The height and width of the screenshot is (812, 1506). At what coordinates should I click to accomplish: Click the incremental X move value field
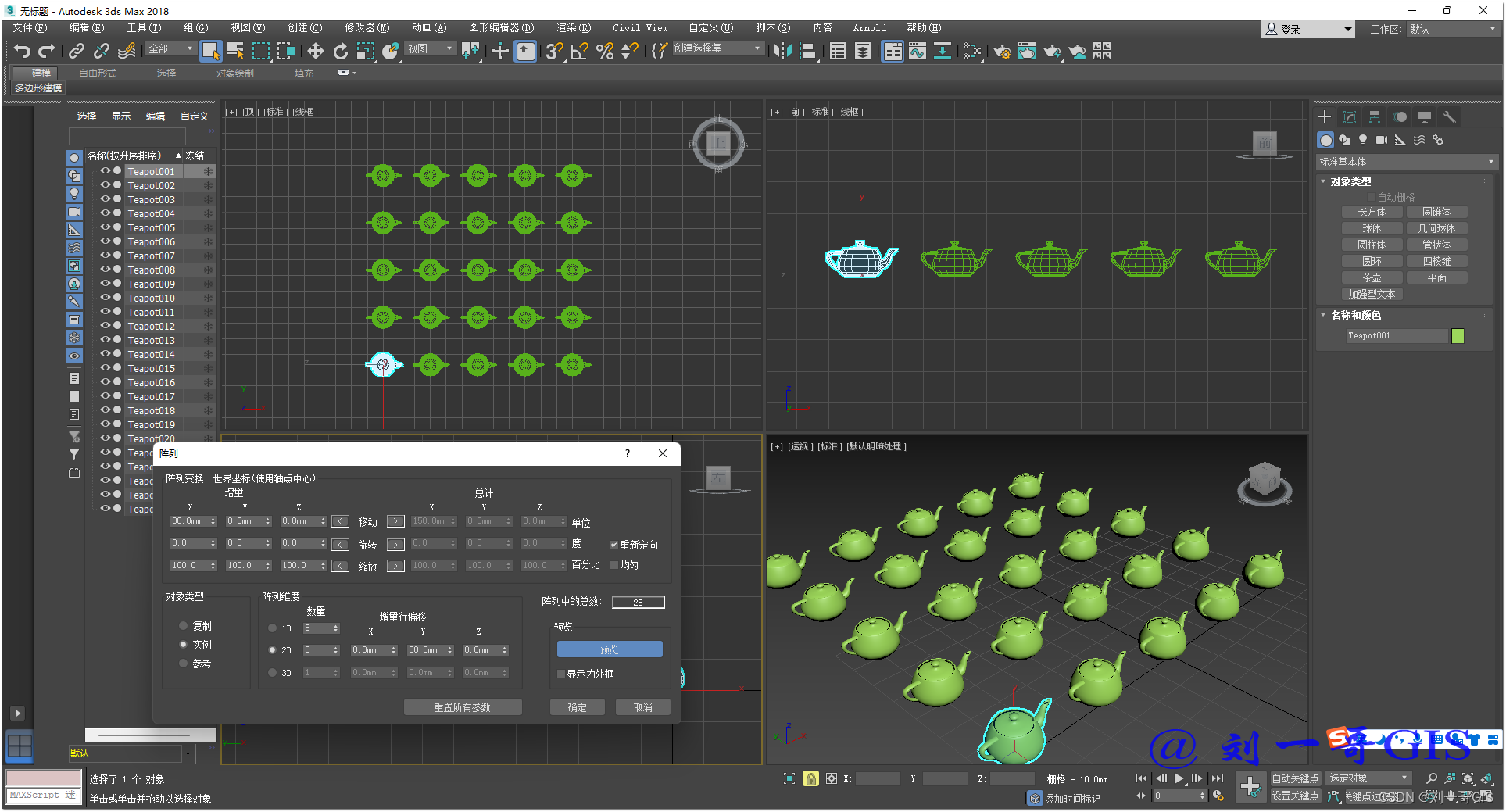[x=189, y=521]
